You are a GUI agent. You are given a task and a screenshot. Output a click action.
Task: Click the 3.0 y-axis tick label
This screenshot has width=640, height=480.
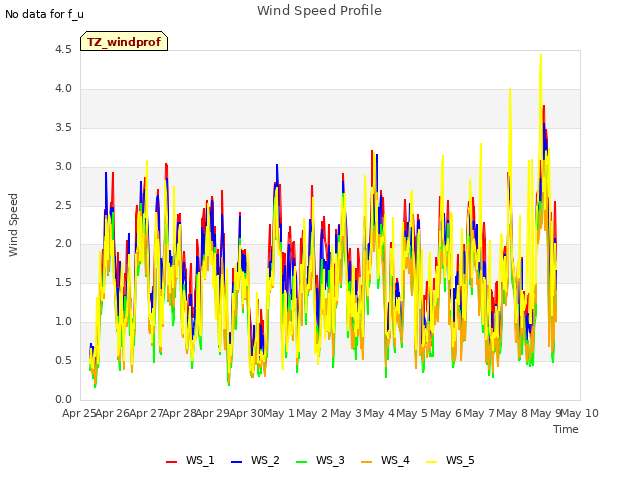(63, 167)
